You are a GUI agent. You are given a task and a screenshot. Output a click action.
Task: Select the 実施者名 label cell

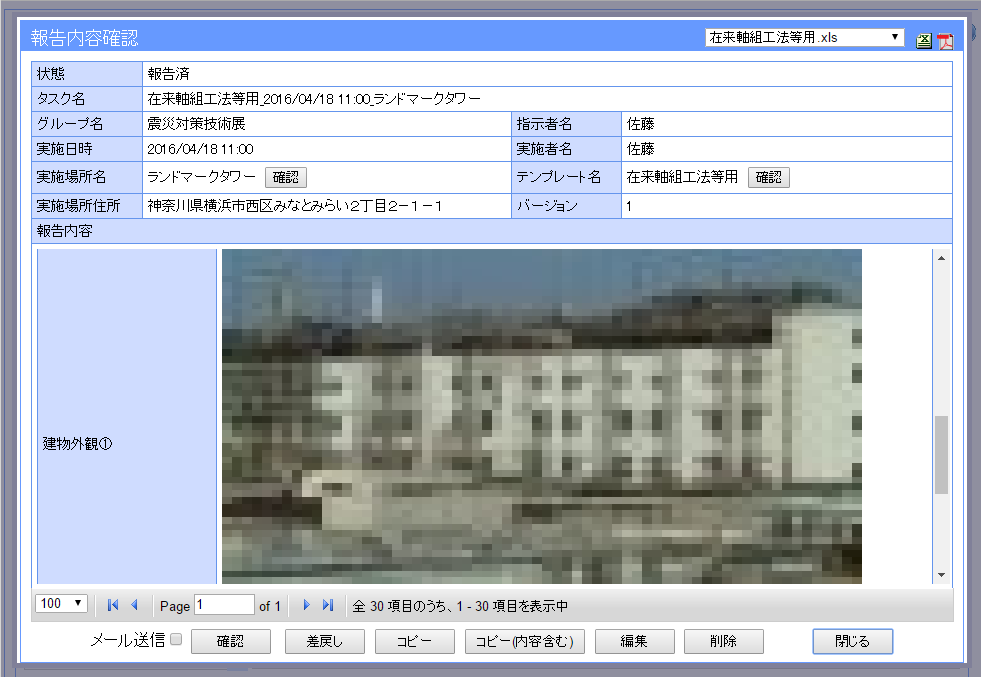coord(566,149)
